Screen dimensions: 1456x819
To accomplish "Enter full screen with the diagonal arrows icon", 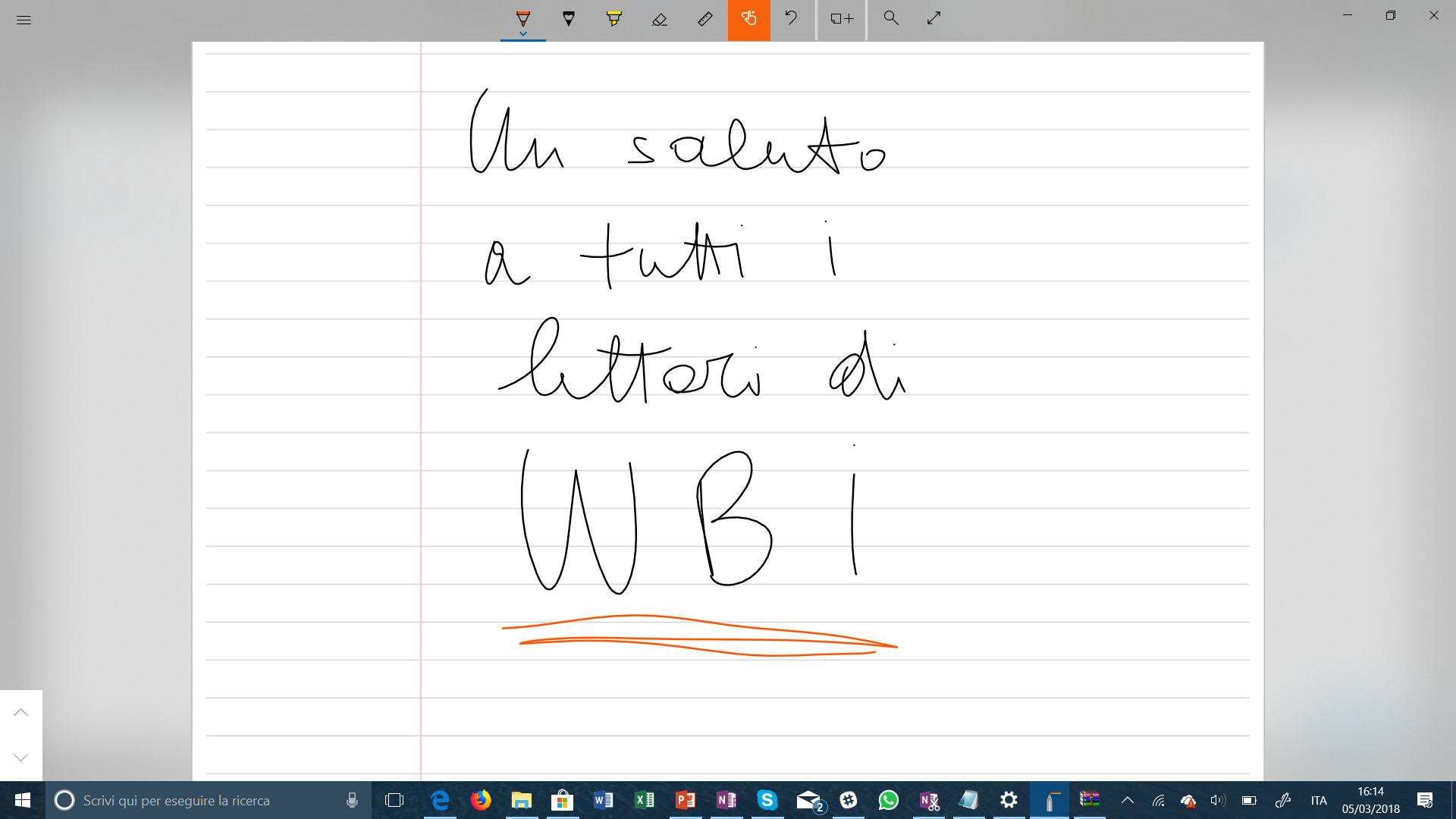I will pos(934,18).
